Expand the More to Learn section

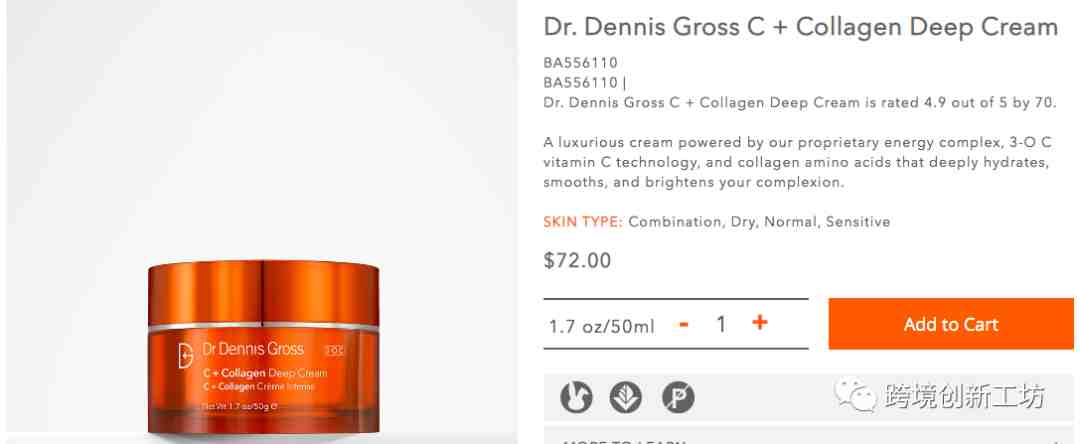808,436
